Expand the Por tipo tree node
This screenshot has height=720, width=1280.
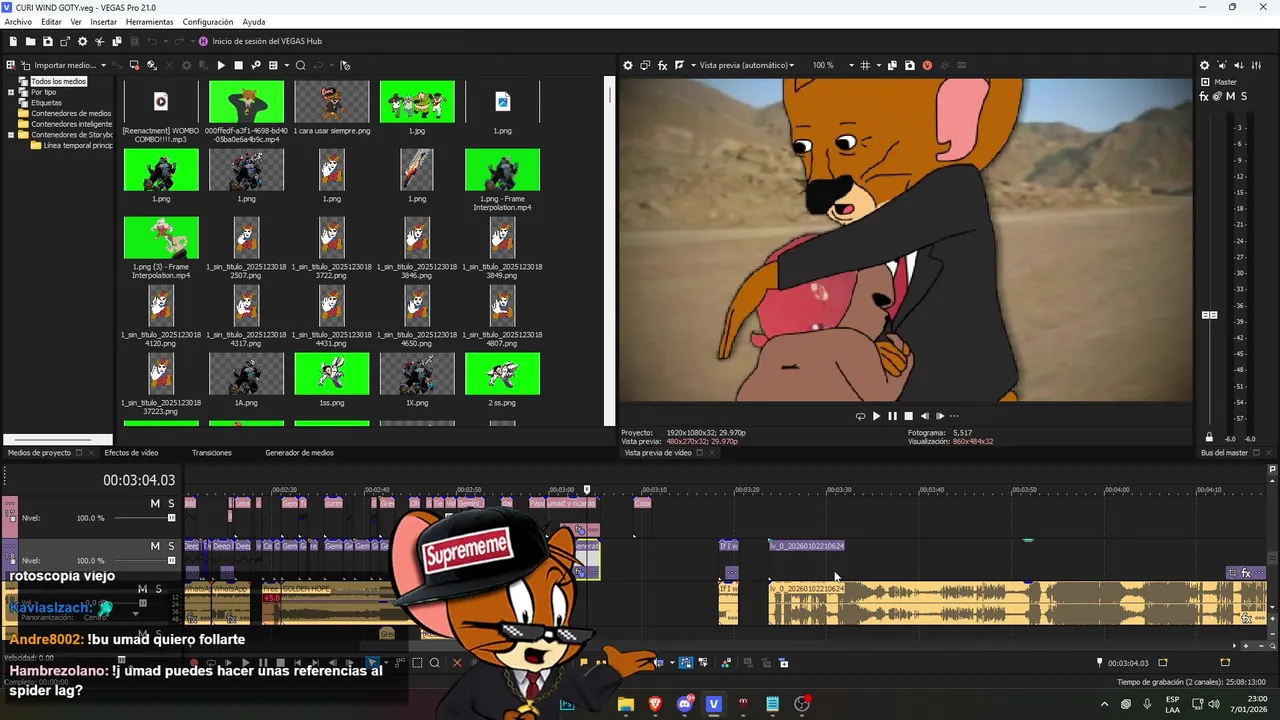coord(11,92)
